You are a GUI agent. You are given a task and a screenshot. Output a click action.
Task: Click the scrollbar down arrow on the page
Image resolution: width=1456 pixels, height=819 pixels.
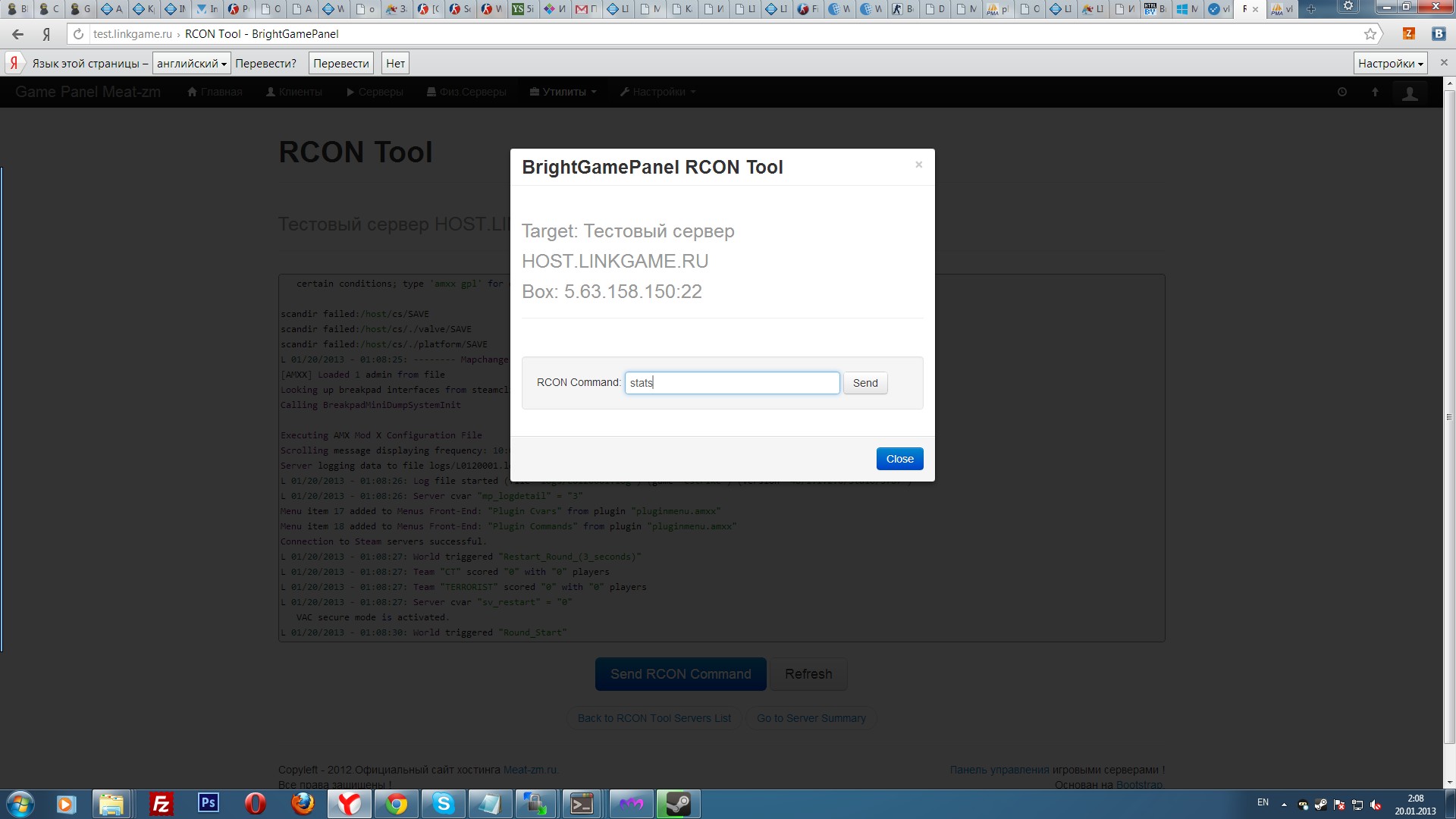pos(1449,782)
